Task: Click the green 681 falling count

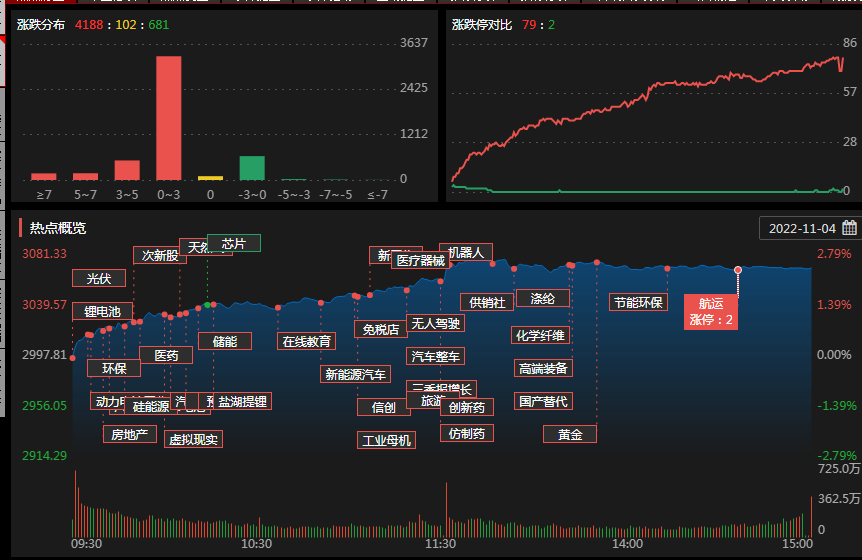Action: click(158, 25)
